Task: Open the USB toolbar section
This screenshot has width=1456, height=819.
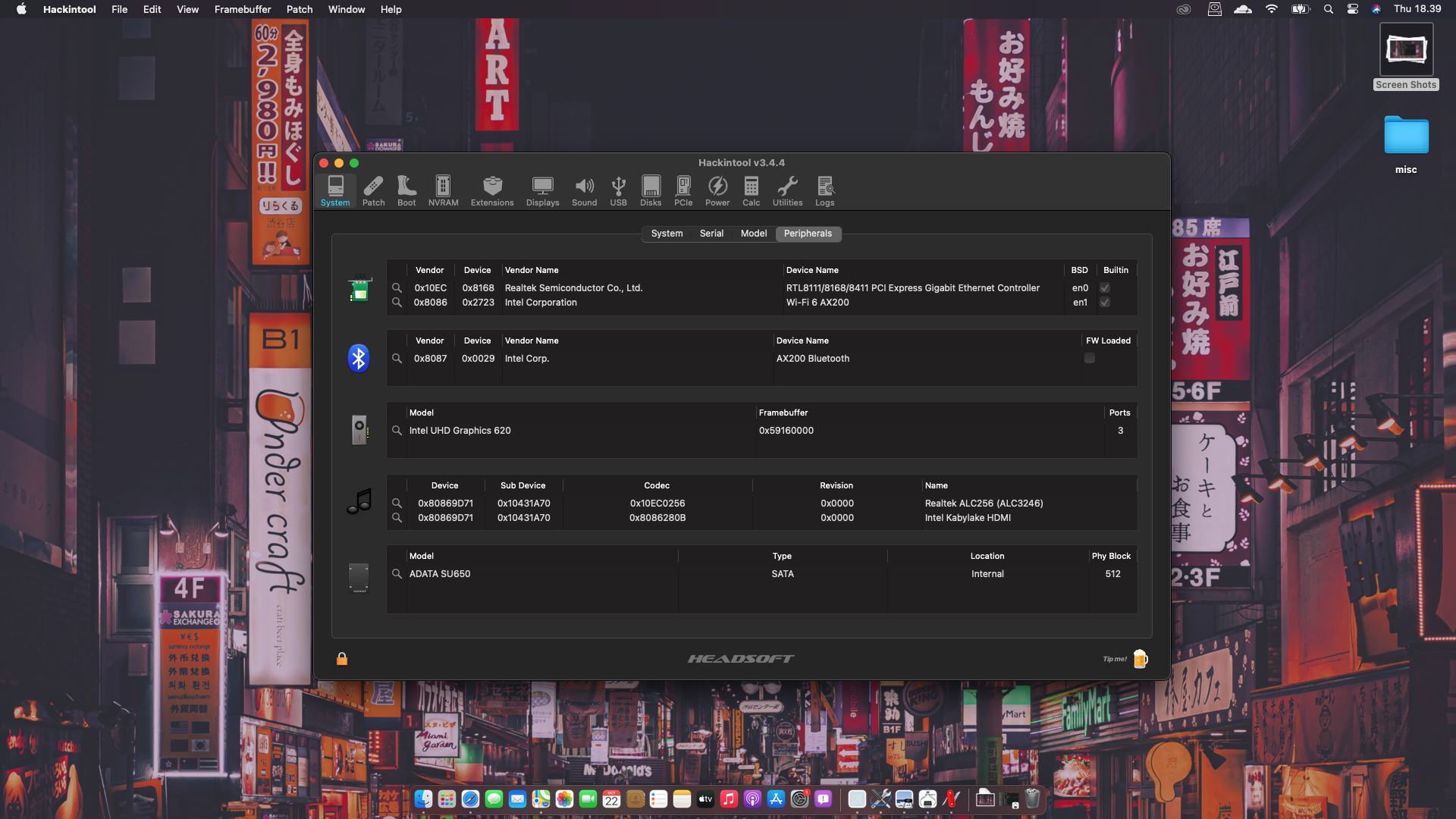Action: pyautogui.click(x=619, y=190)
